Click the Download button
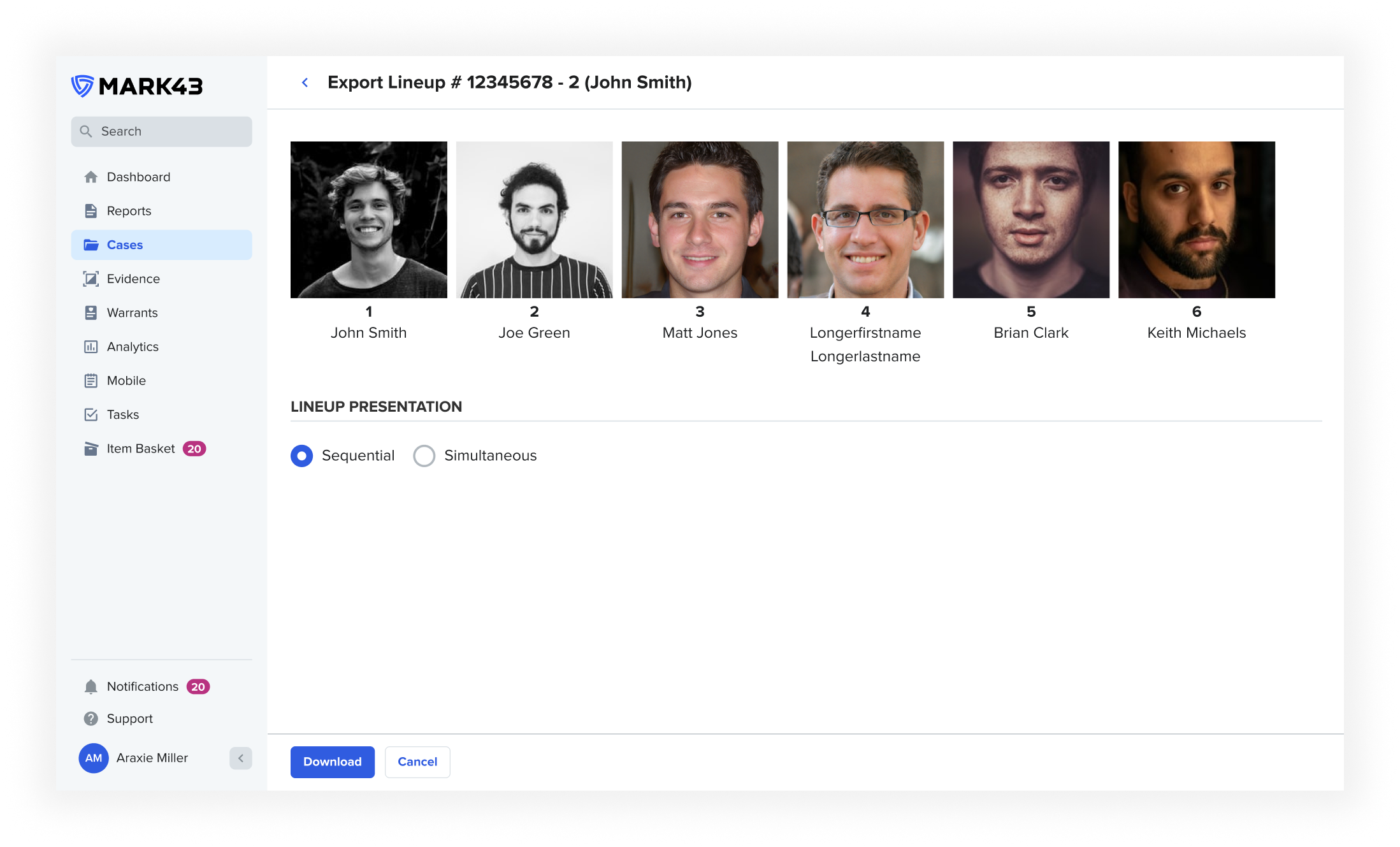This screenshot has height=847, width=1400. click(x=332, y=762)
